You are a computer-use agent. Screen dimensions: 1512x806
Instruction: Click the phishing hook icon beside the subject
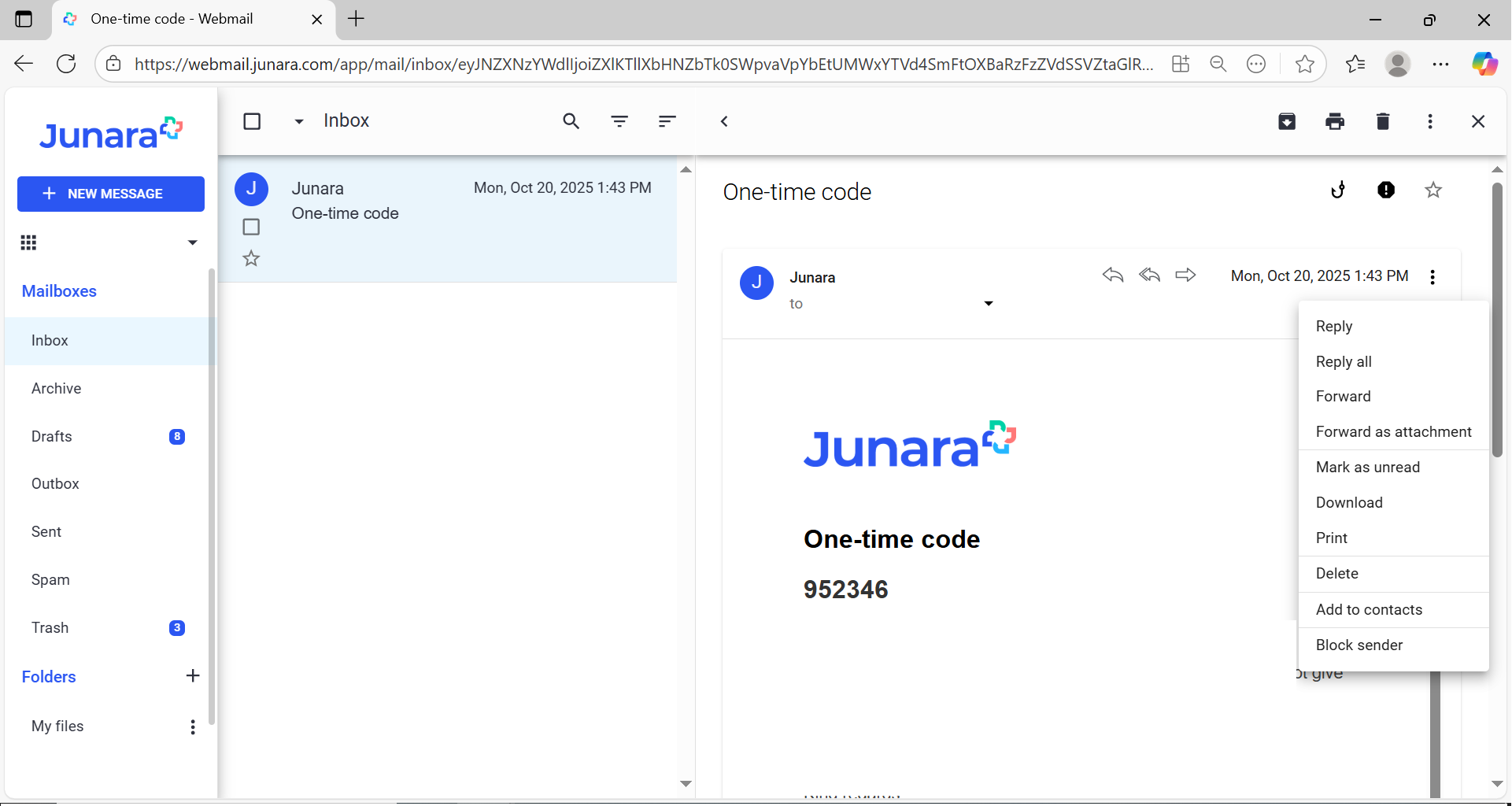point(1338,190)
